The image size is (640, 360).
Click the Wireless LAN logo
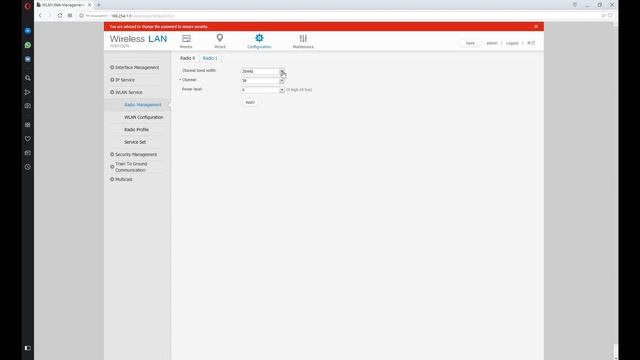point(138,40)
